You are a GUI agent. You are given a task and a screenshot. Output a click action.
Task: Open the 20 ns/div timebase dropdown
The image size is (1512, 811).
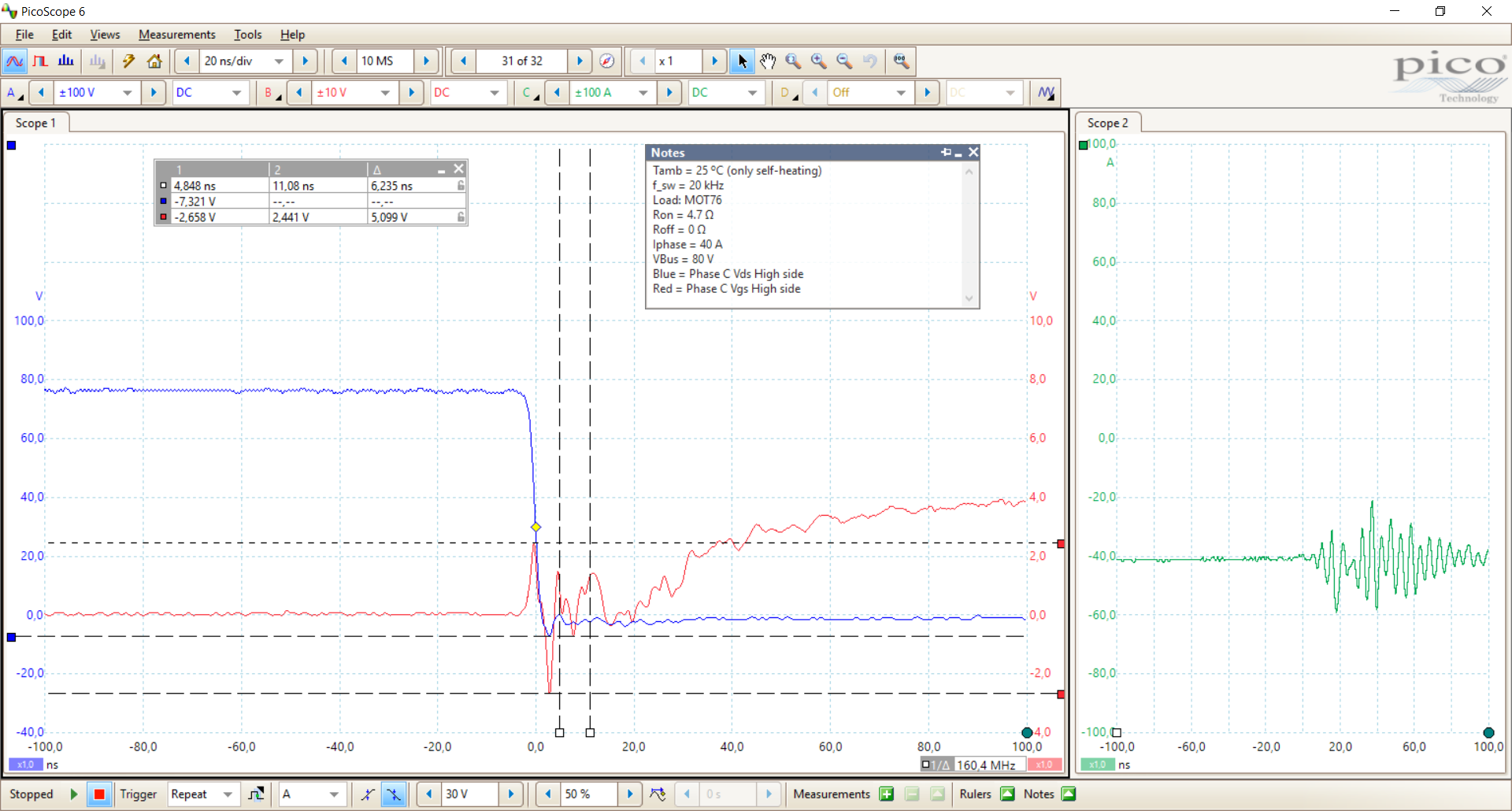click(x=279, y=61)
